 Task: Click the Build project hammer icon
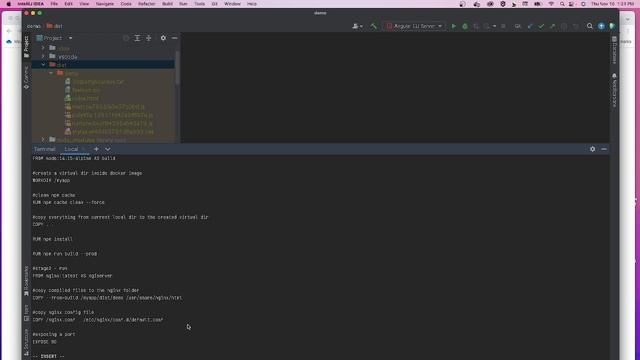tap(373, 26)
